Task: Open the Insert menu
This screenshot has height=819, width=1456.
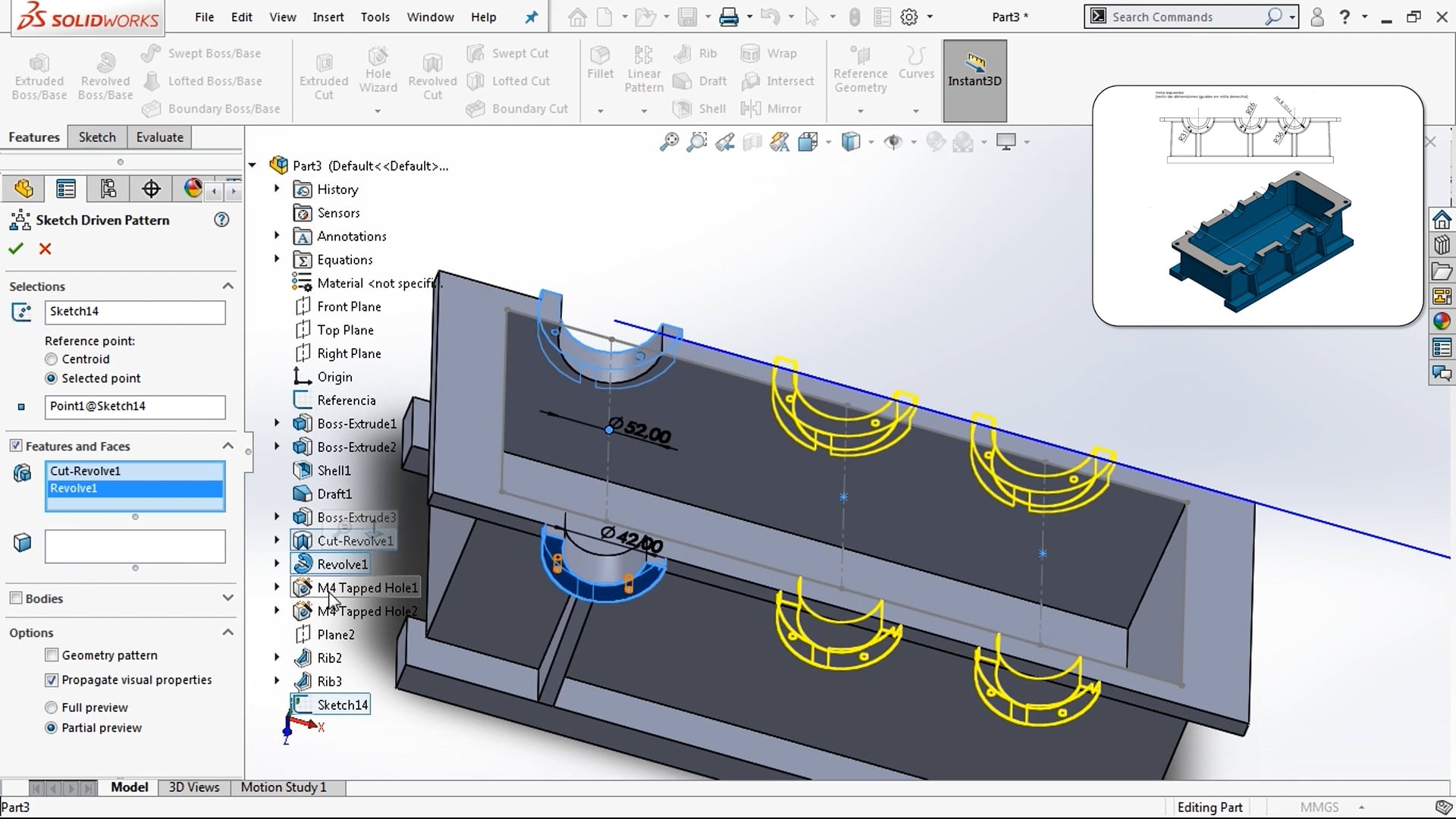Action: point(328,17)
